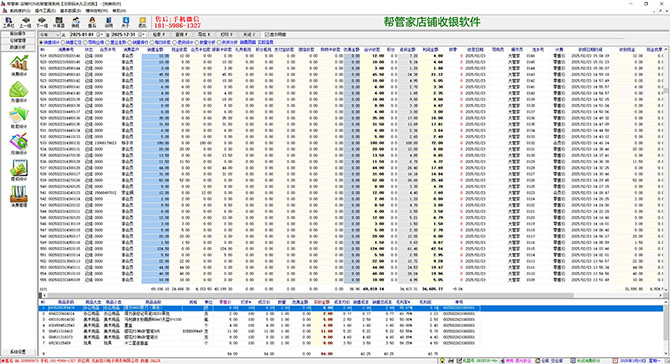
Task: Open the 操作工具 menu
Action: [45, 10]
